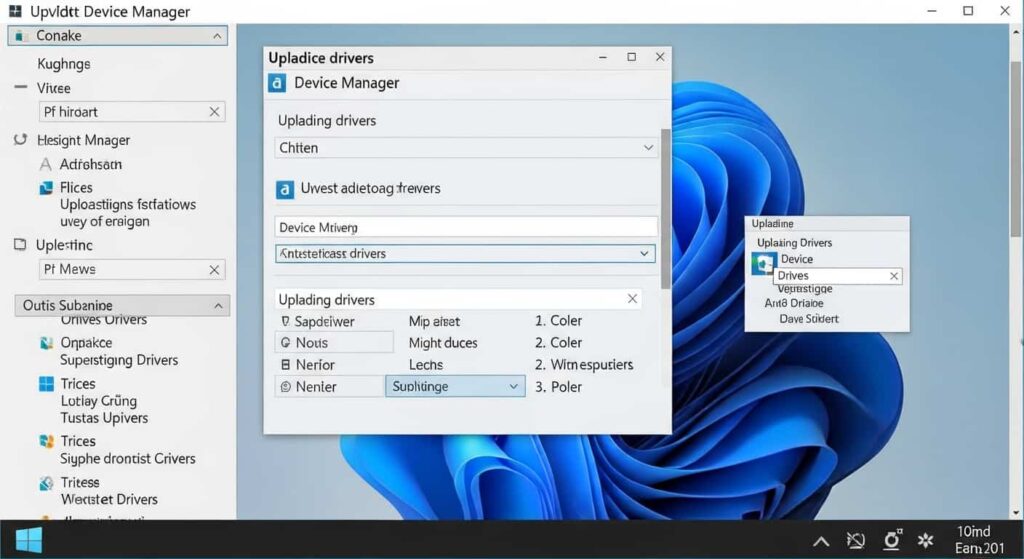The image size is (1024, 559).
Task: Click the icon left of Conake
Action: [x=20, y=36]
